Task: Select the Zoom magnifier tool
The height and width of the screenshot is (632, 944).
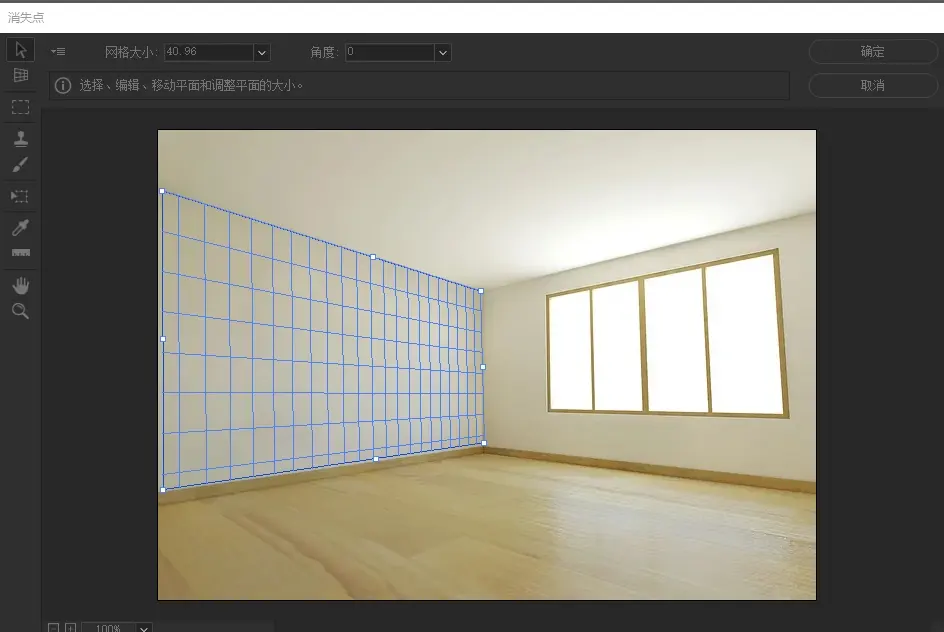Action: pos(20,312)
